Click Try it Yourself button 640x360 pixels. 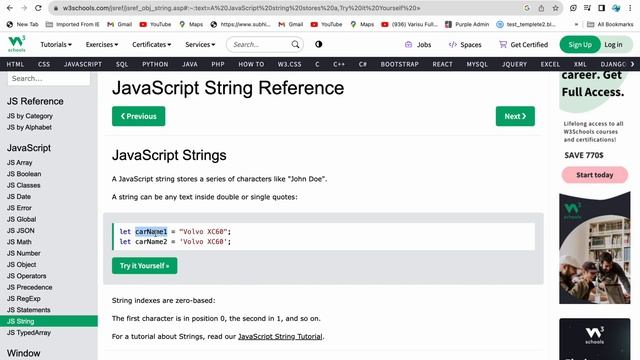[144, 266]
